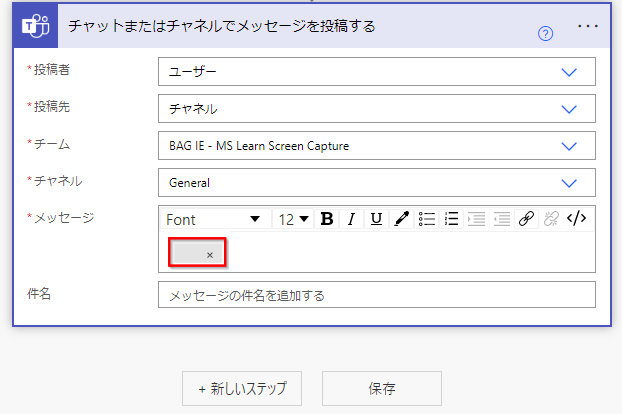Click the 件名 subject input field

376,295
